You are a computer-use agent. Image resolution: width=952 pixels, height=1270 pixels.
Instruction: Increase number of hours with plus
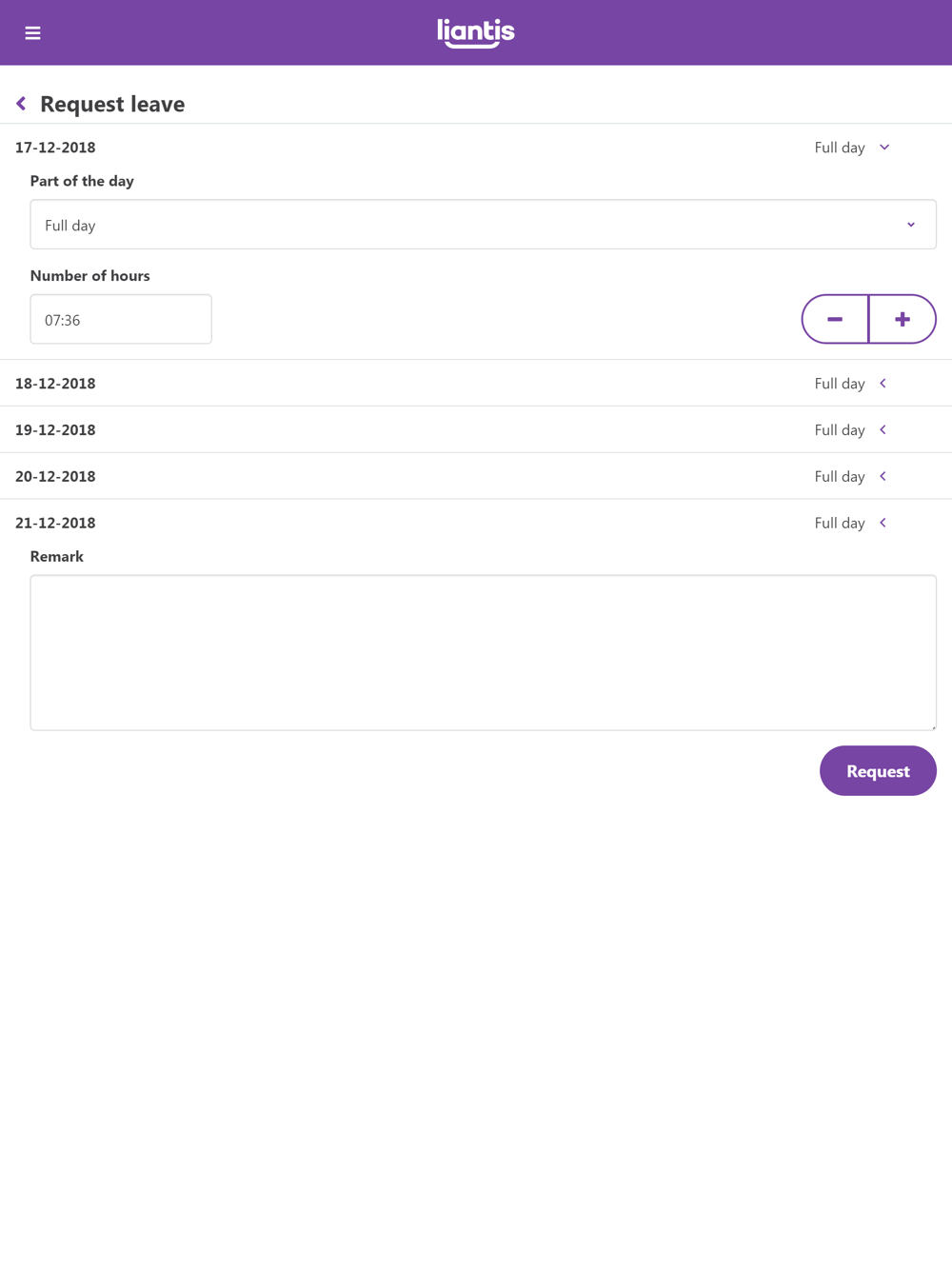pyautogui.click(x=902, y=319)
